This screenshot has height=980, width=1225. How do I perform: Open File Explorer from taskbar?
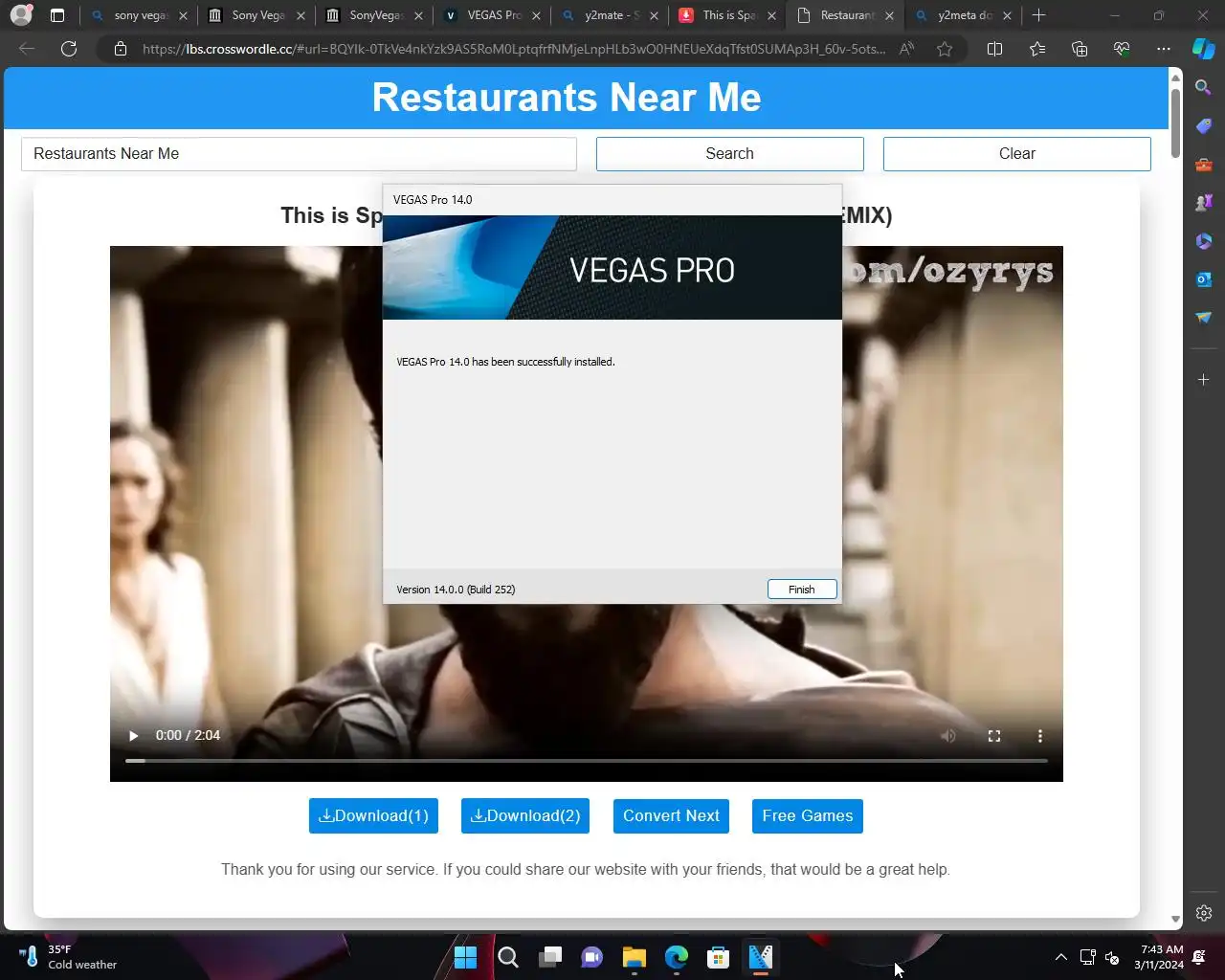(635, 957)
